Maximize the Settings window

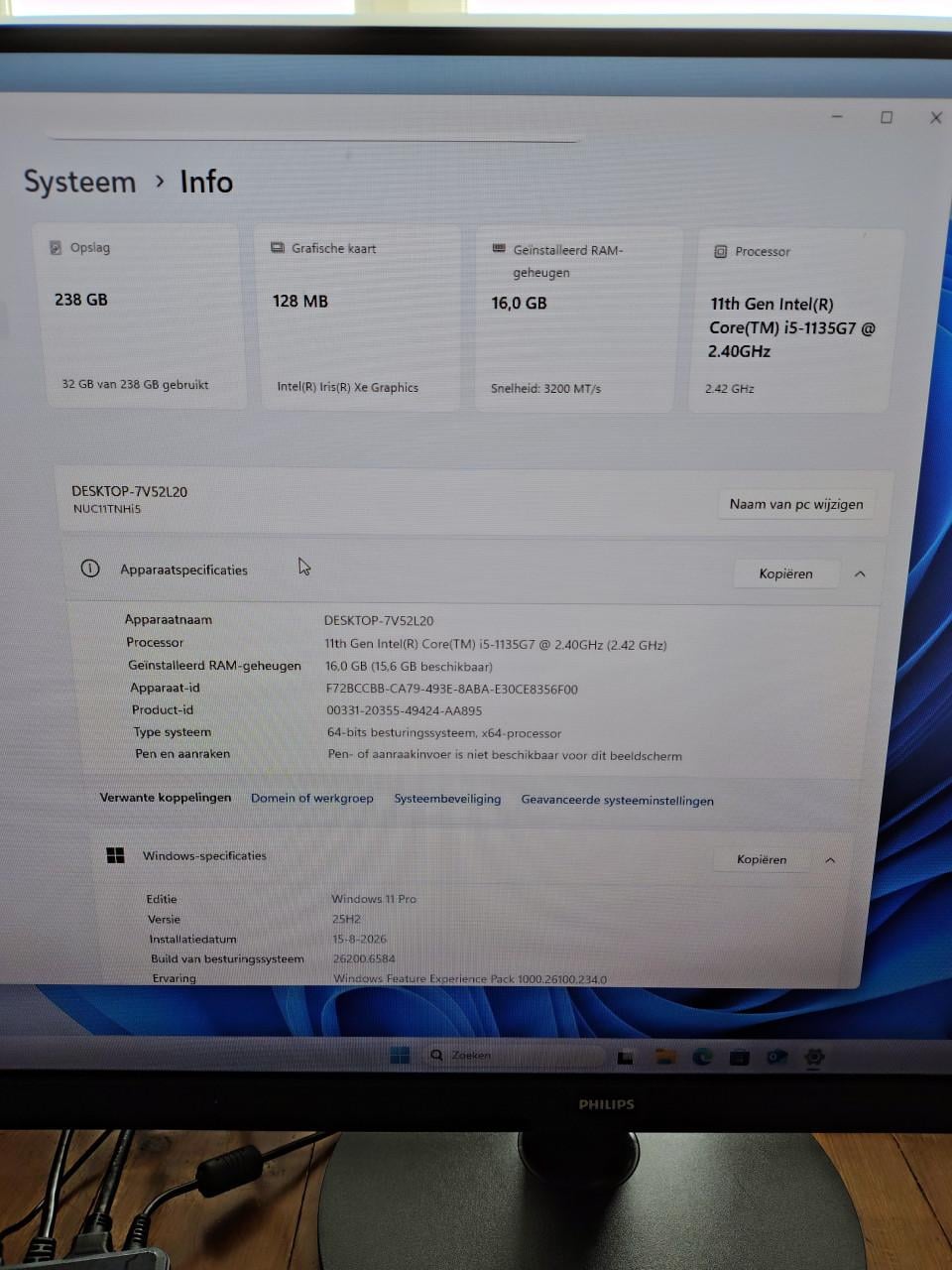tap(887, 117)
